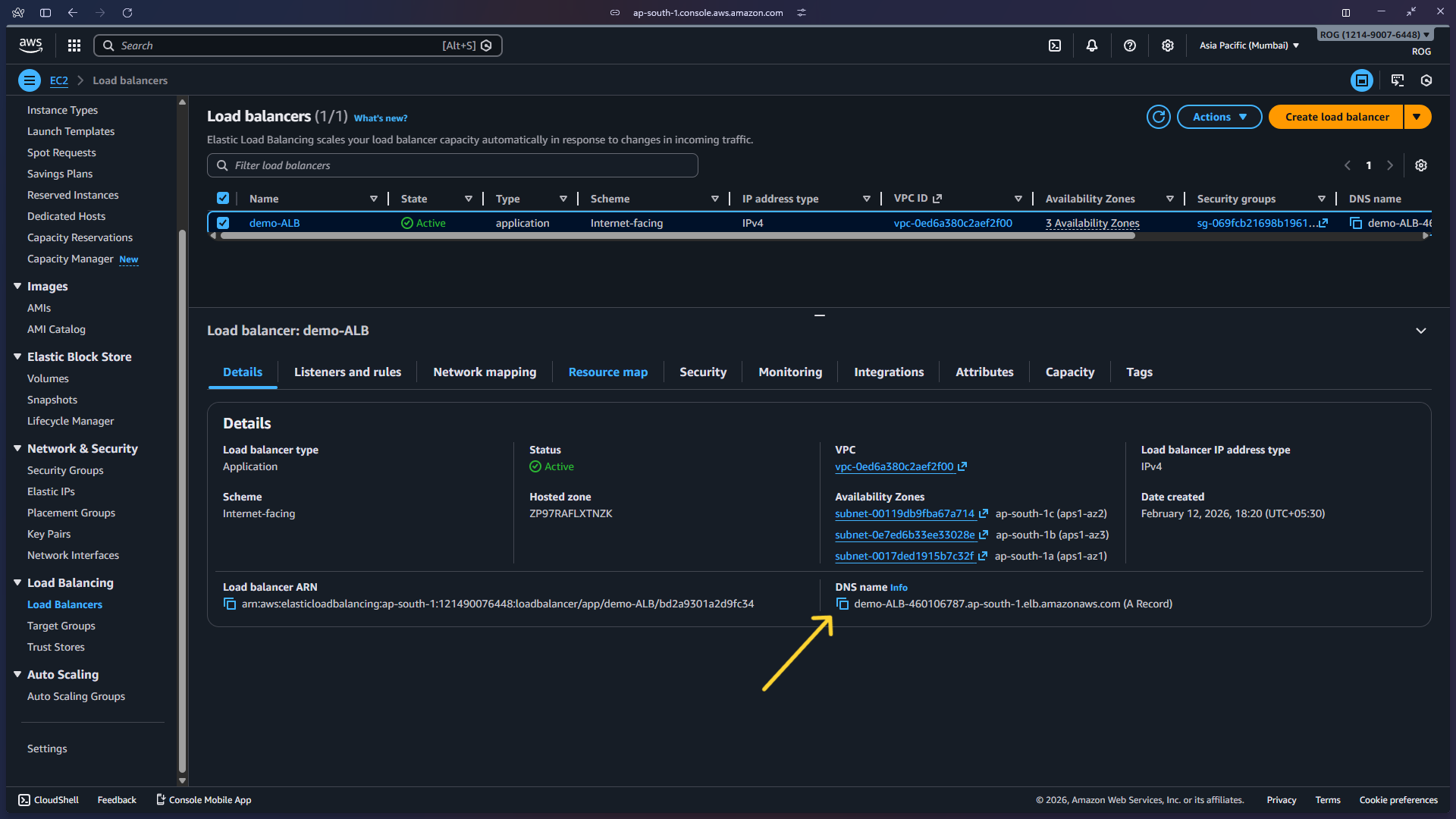The image size is (1456, 819).
Task: Uncheck the demo-ALB row checkbox
Action: (x=224, y=223)
